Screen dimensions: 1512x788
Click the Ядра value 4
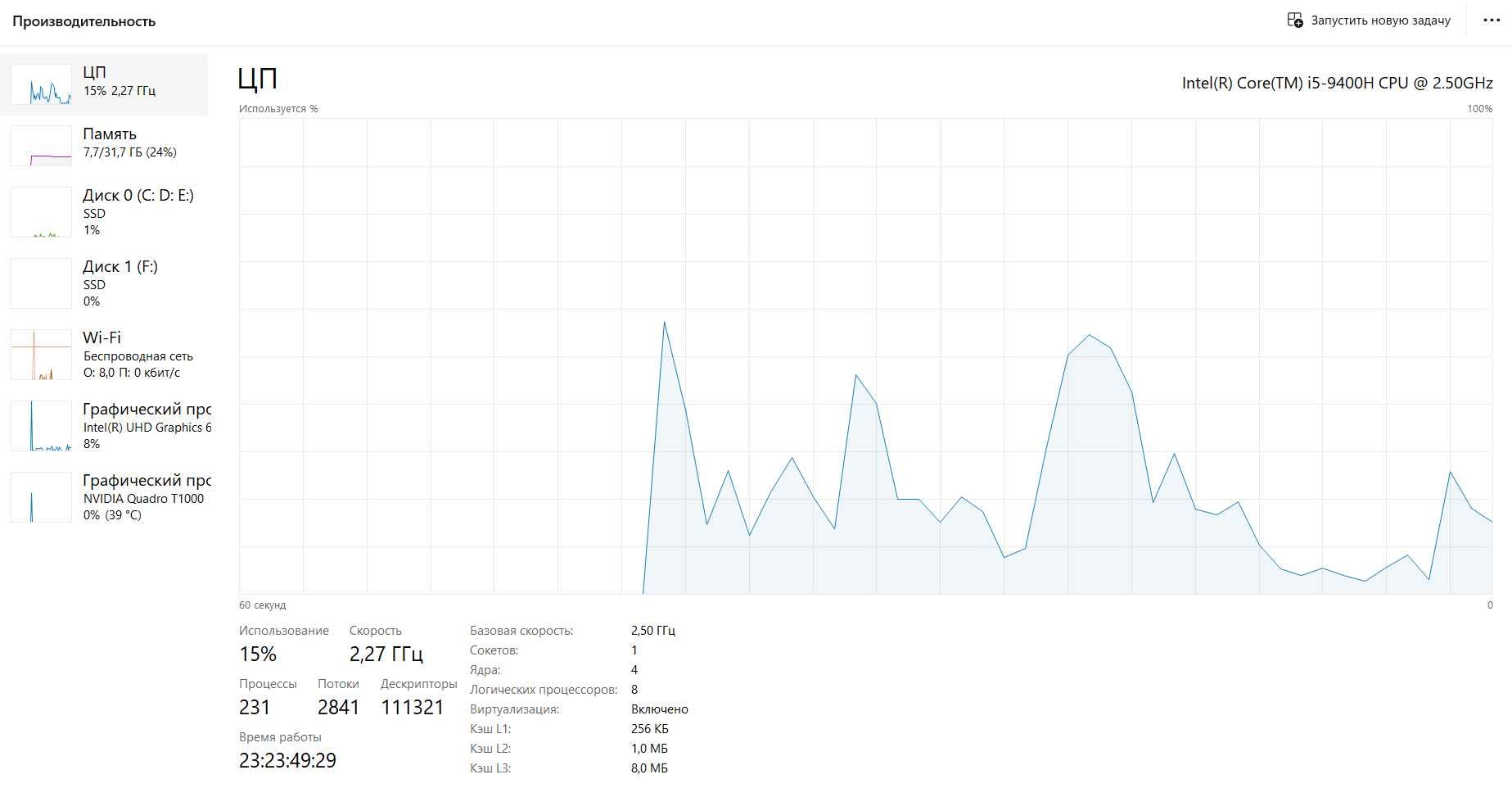(634, 670)
